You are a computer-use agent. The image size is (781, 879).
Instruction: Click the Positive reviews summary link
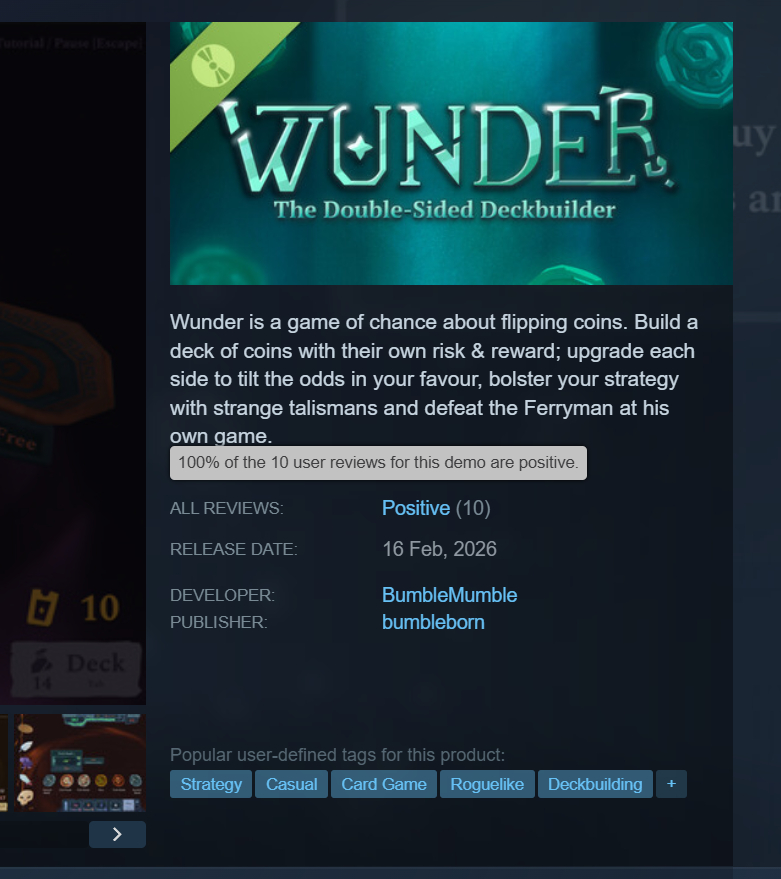tap(416, 508)
